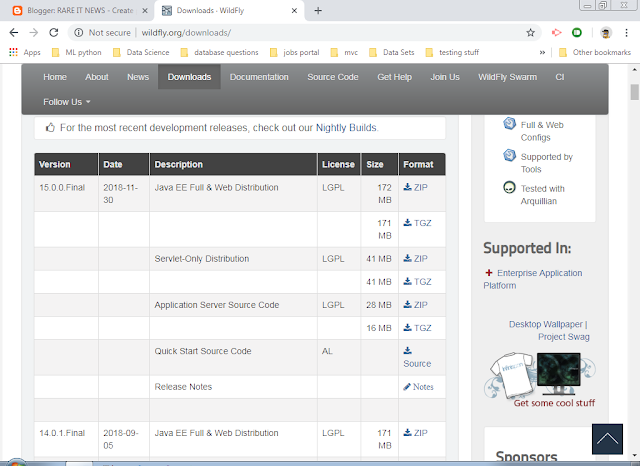Reload the WildFly downloads page
640x466 pixels.
click(x=53, y=33)
